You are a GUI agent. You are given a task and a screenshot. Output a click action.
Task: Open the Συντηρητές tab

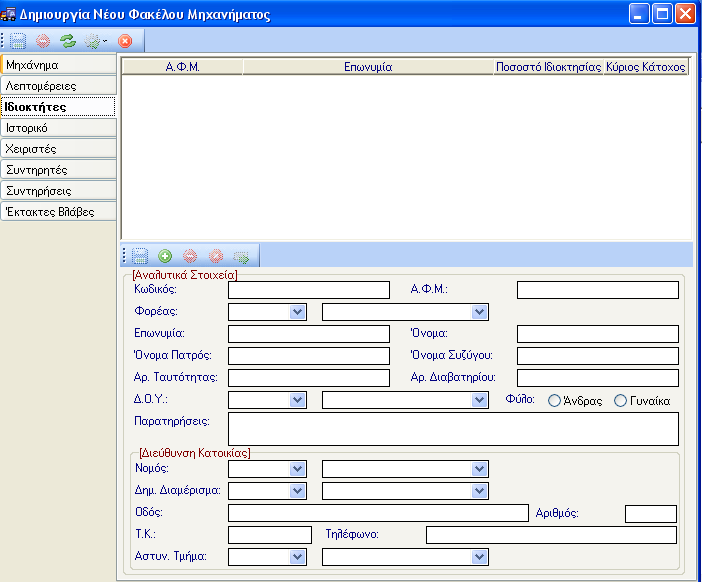click(59, 170)
